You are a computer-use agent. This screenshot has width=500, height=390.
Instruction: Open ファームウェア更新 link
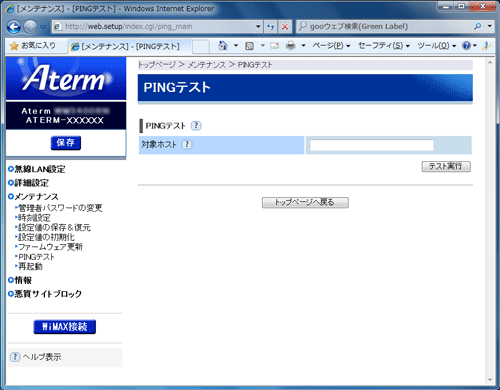[x=49, y=247]
